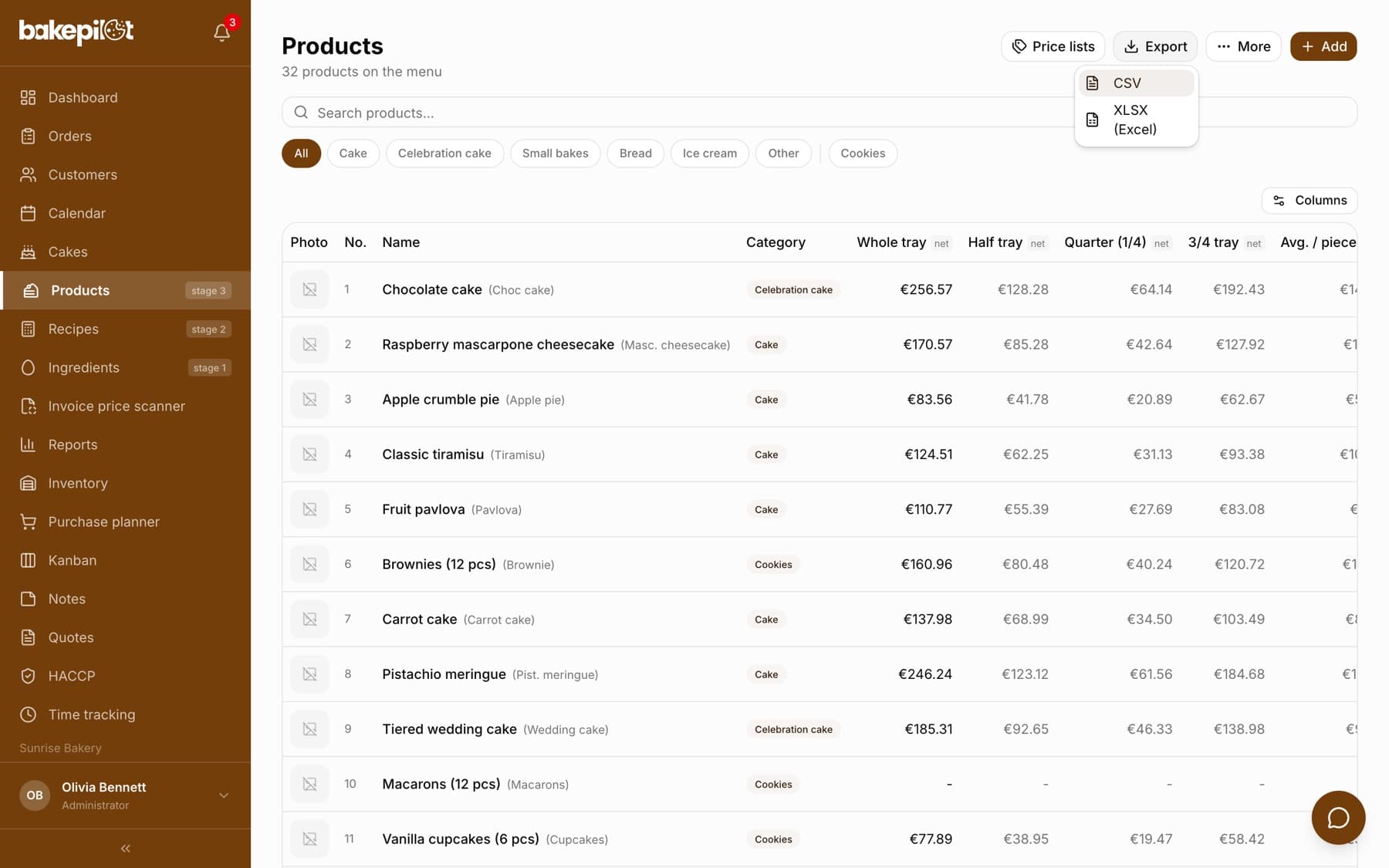The width and height of the screenshot is (1389, 868).
Task: Open the Cakes section
Action: 125,252
